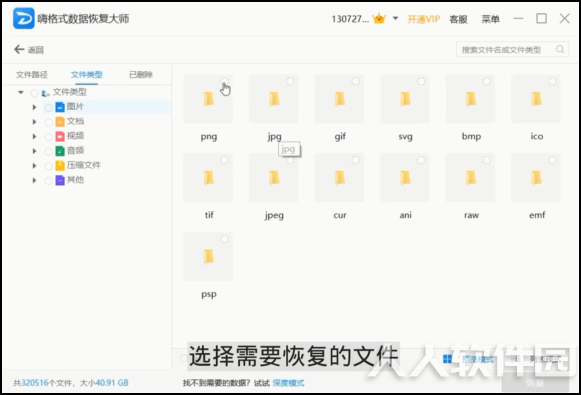Expand the 图片 tree node arrow
Image resolution: width=581 pixels, height=395 pixels.
34,107
